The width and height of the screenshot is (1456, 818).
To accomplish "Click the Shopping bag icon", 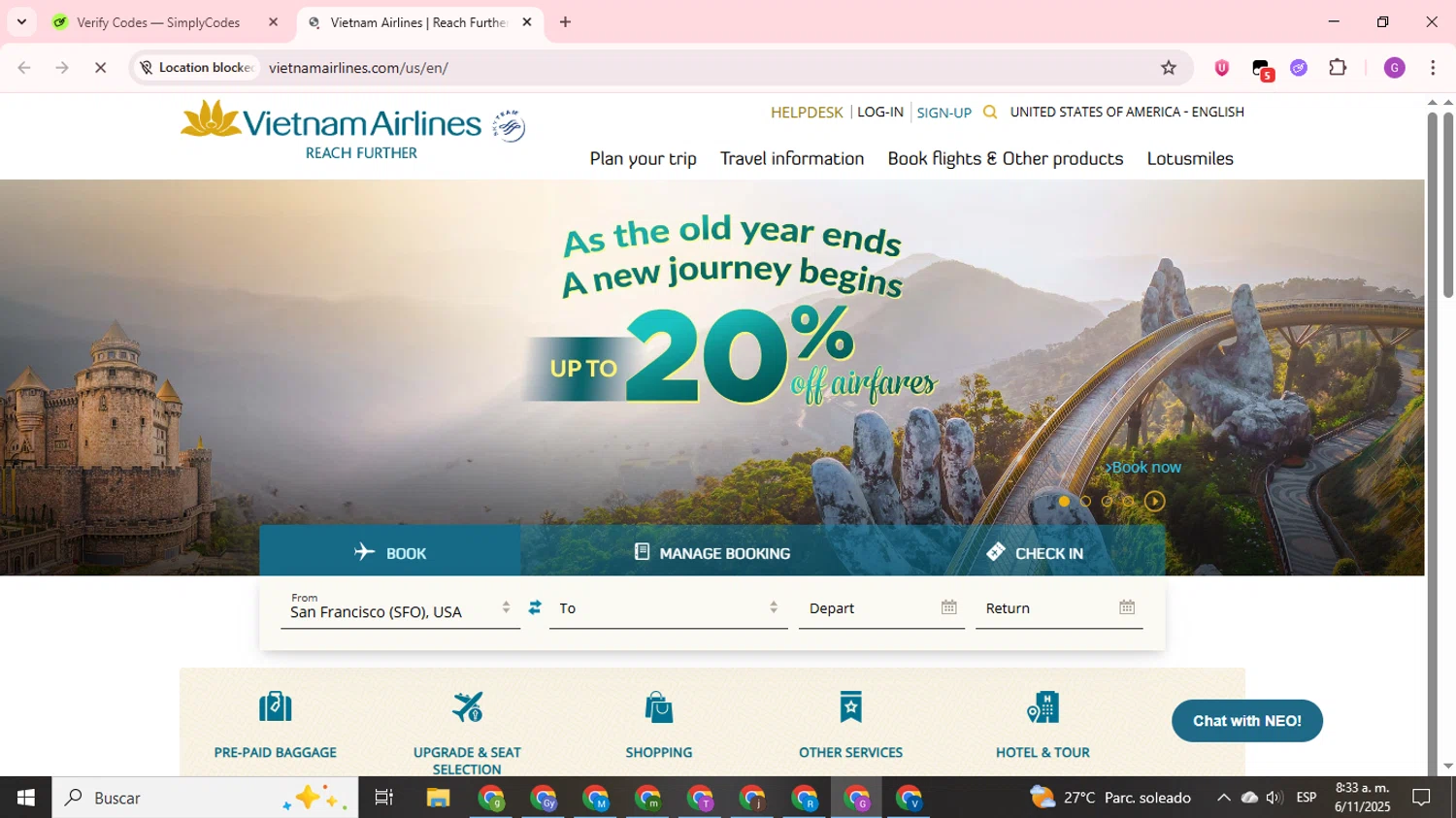I will 659,706.
